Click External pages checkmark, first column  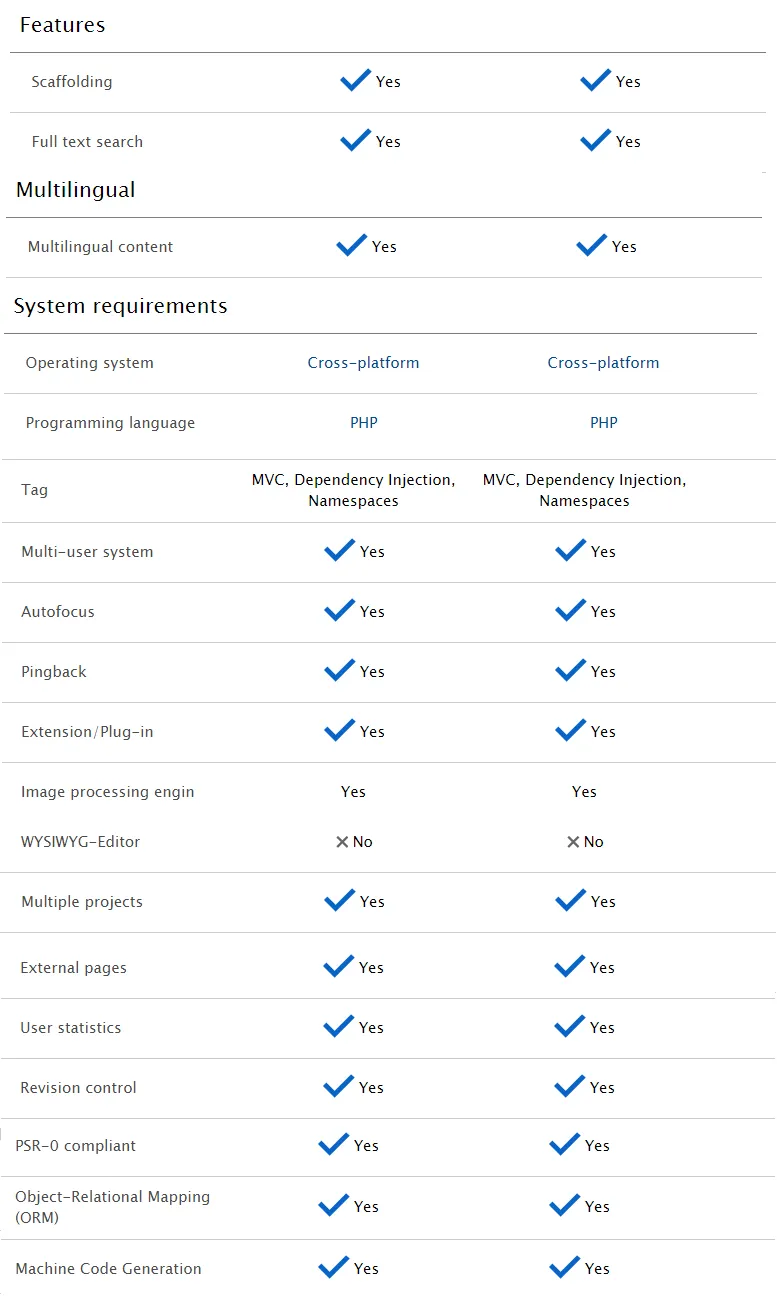[x=338, y=967]
